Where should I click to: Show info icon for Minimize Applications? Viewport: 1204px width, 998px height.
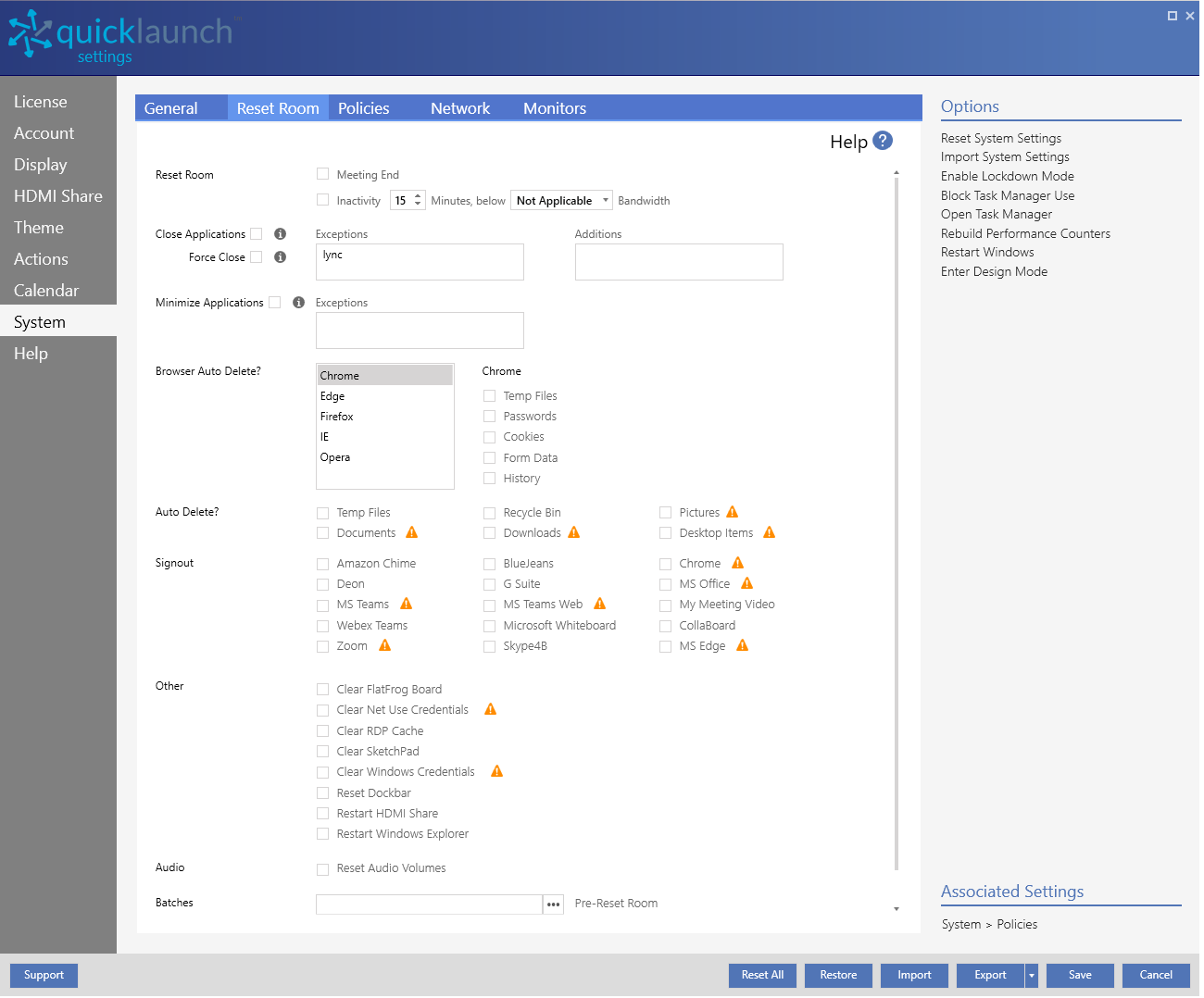[298, 303]
